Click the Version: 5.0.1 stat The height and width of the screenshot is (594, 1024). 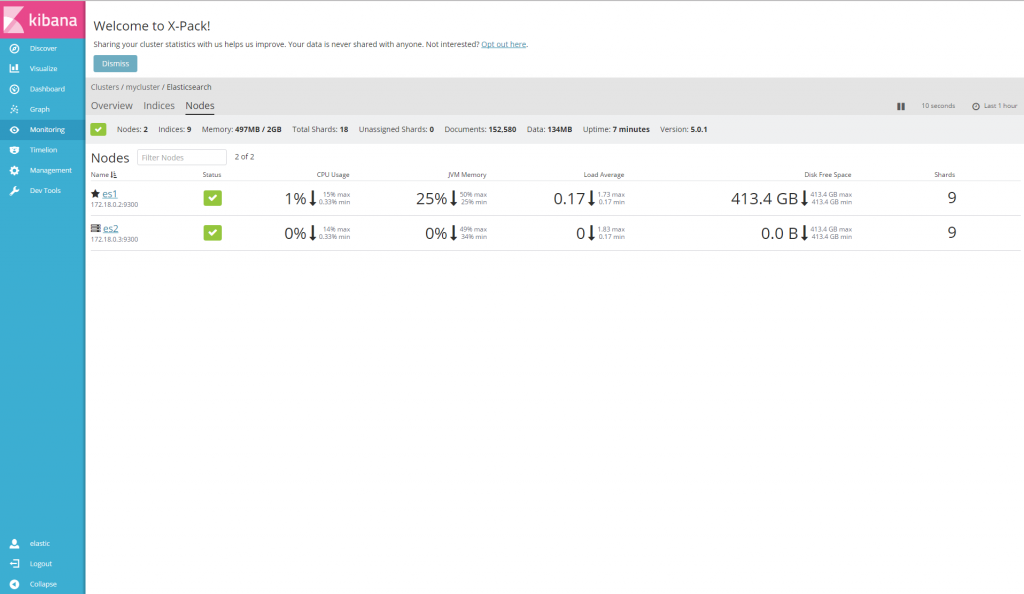(683, 129)
